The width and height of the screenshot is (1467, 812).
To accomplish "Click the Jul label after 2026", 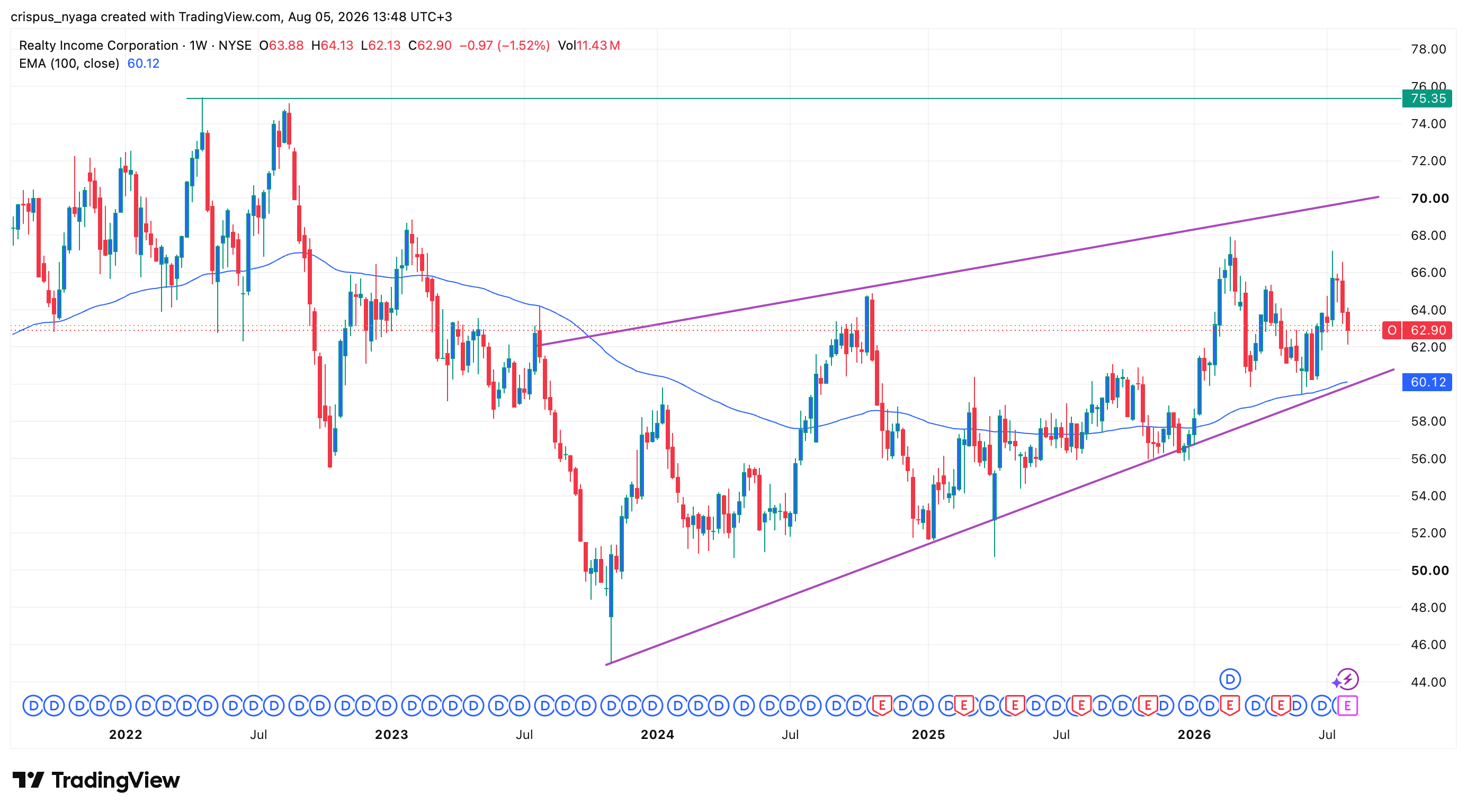I will [x=1327, y=735].
